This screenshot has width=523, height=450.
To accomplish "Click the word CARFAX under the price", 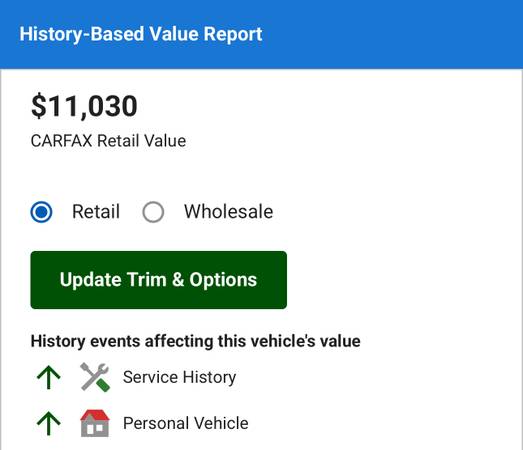I will point(61,141).
